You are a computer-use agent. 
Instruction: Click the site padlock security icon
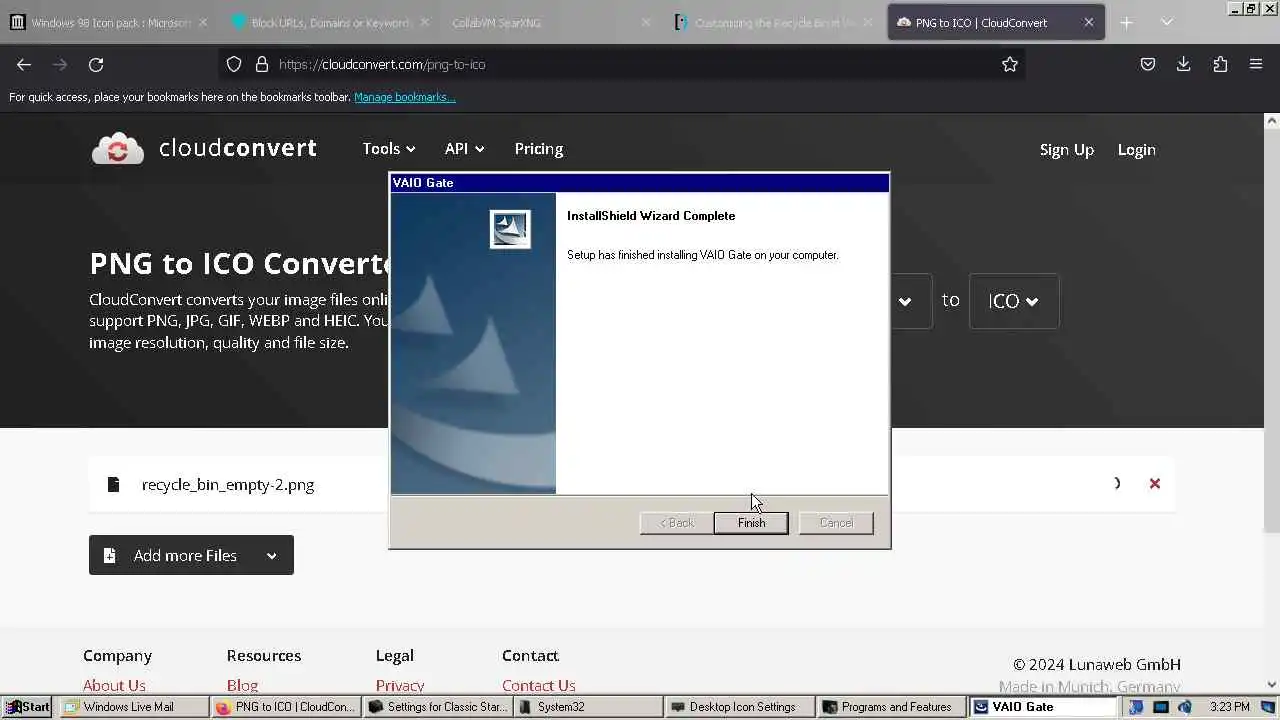(262, 64)
